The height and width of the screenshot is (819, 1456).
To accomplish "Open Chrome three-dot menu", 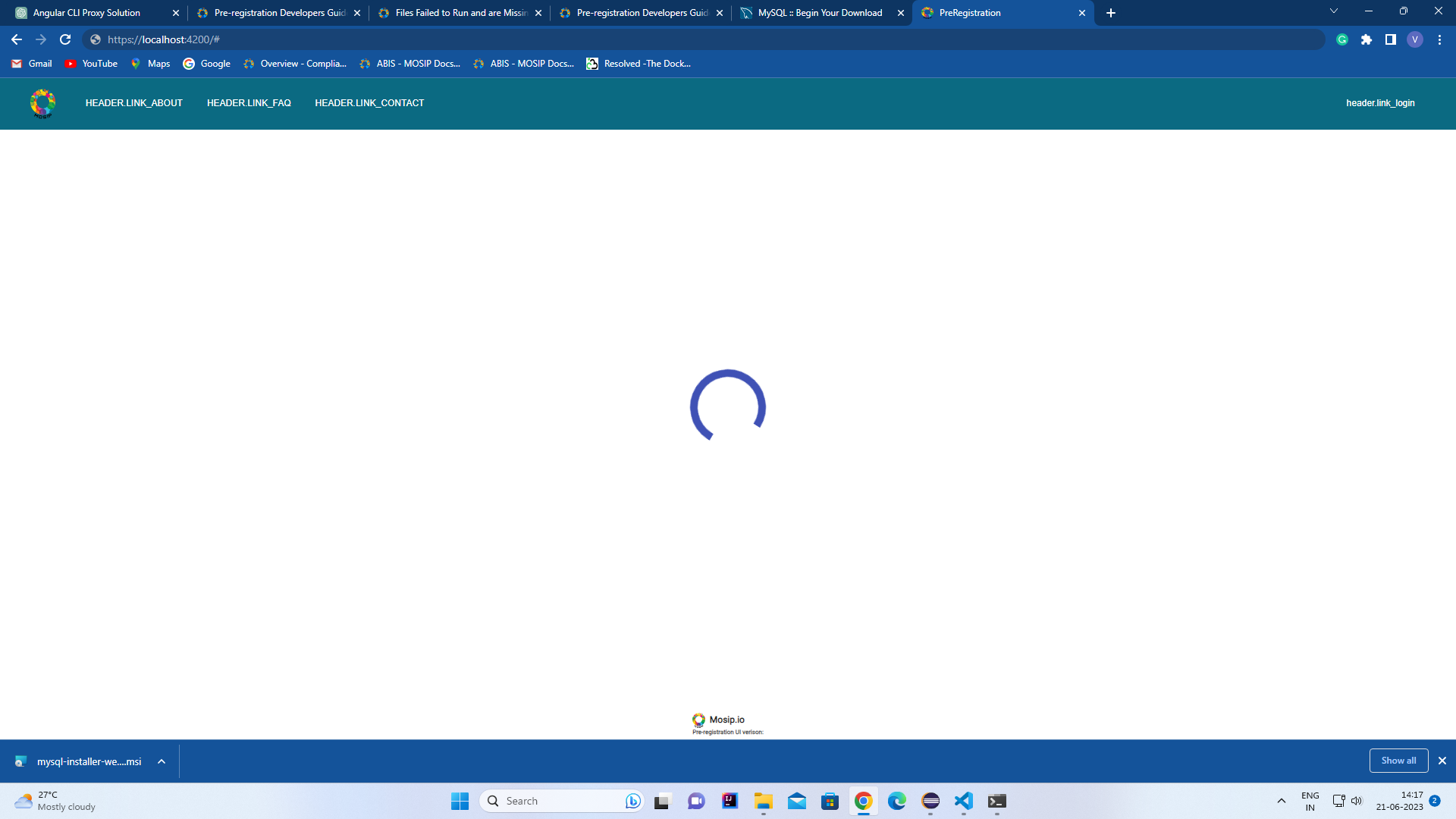I will coord(1439,39).
